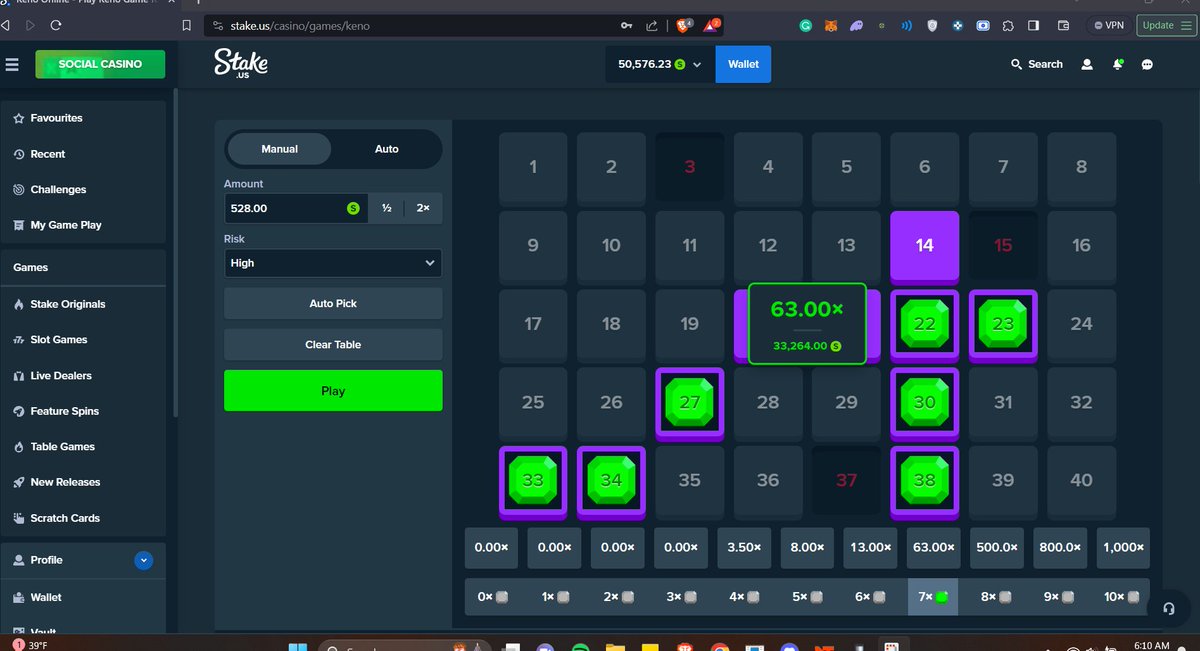Deselect keno number 34
This screenshot has width=1200, height=651.
point(611,480)
